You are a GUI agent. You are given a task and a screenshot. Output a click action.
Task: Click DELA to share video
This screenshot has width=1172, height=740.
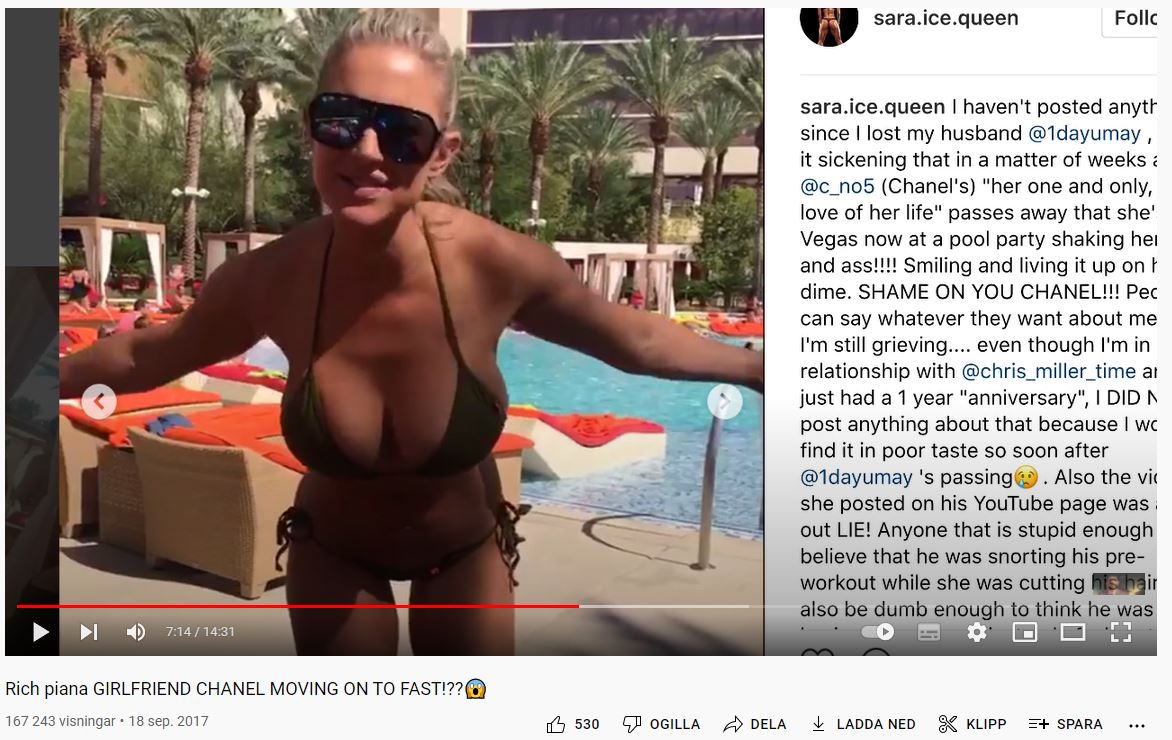coord(755,724)
